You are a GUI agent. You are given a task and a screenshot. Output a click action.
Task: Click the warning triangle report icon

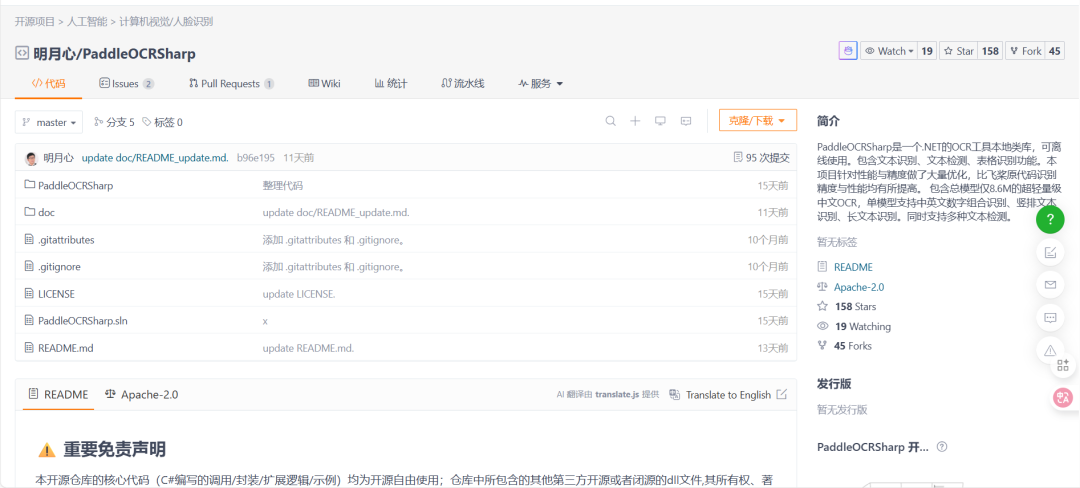coord(1050,351)
